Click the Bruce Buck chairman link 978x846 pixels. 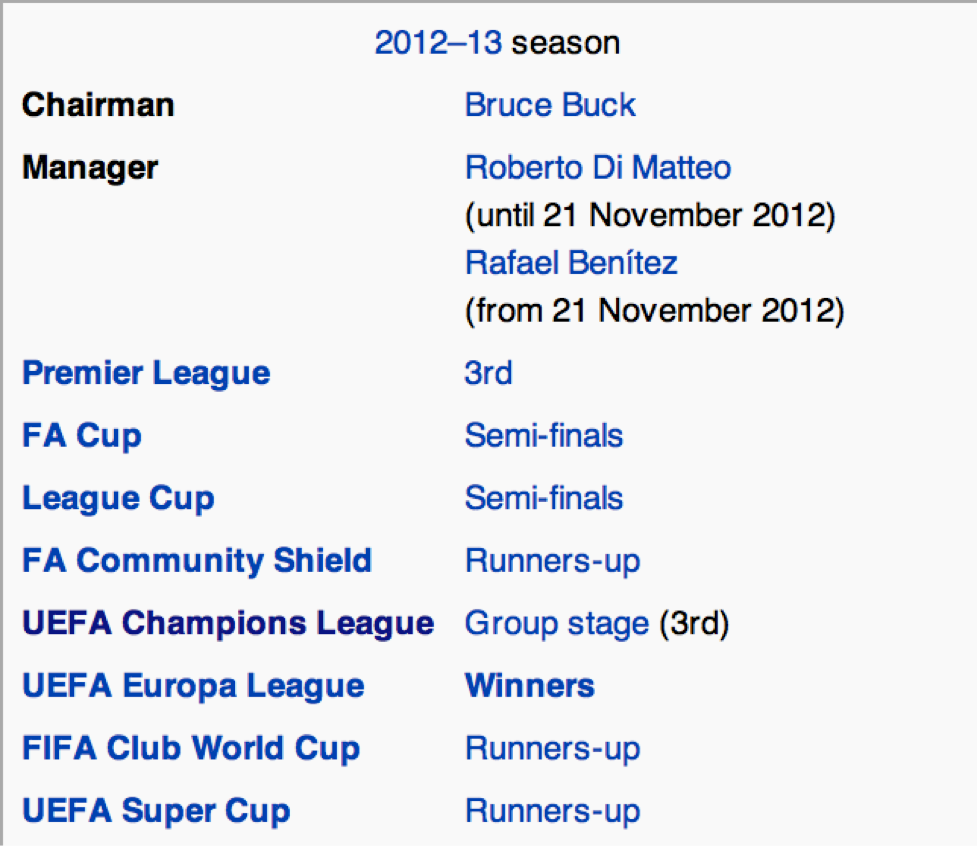click(x=550, y=105)
